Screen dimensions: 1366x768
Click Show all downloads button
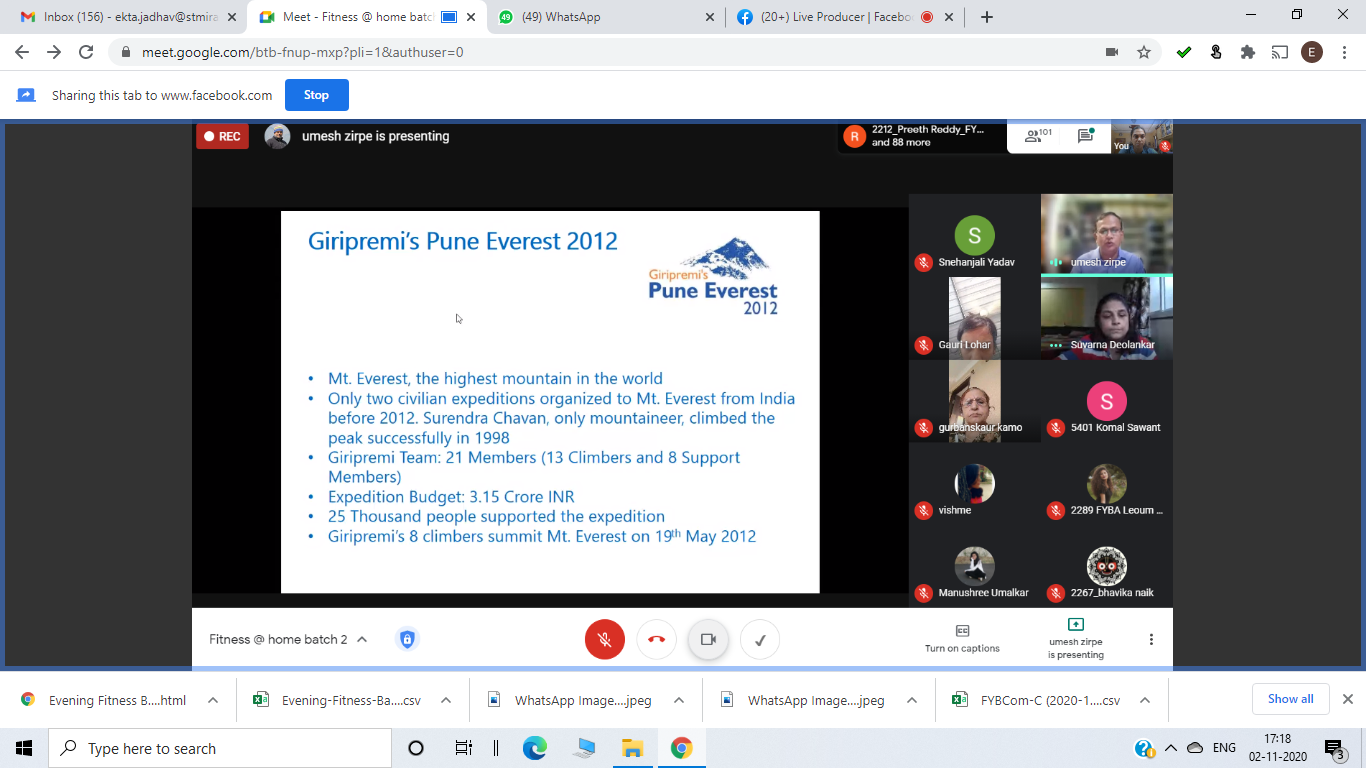(x=1290, y=699)
